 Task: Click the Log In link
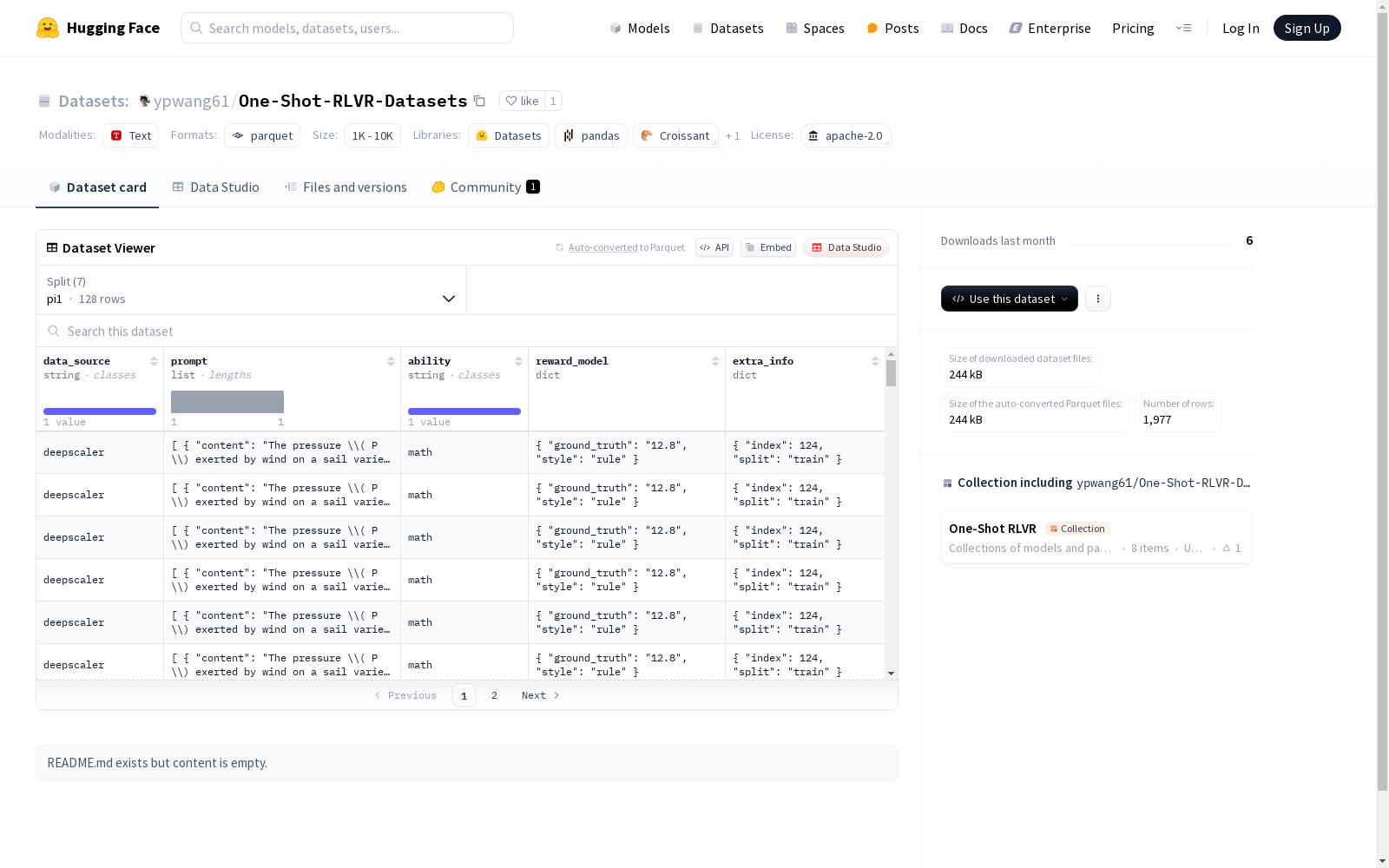1241,28
